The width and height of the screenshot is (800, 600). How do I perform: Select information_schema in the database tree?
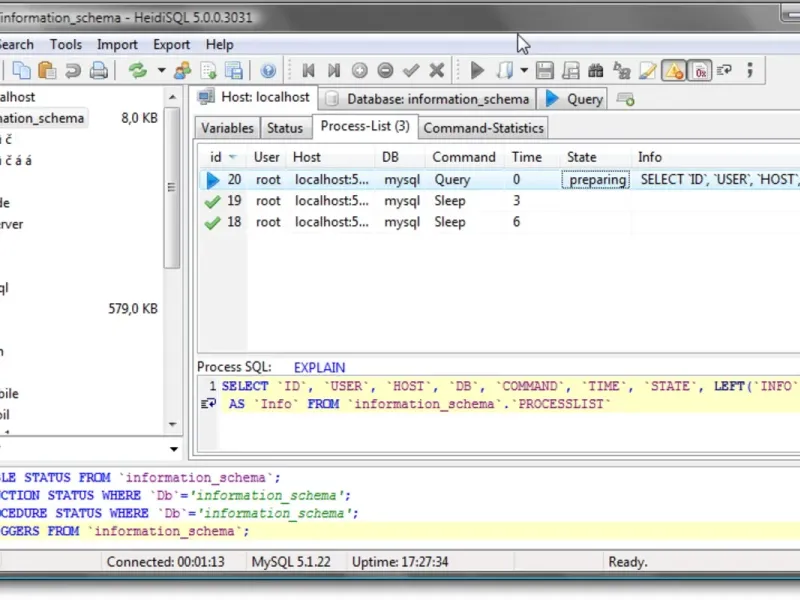42,118
